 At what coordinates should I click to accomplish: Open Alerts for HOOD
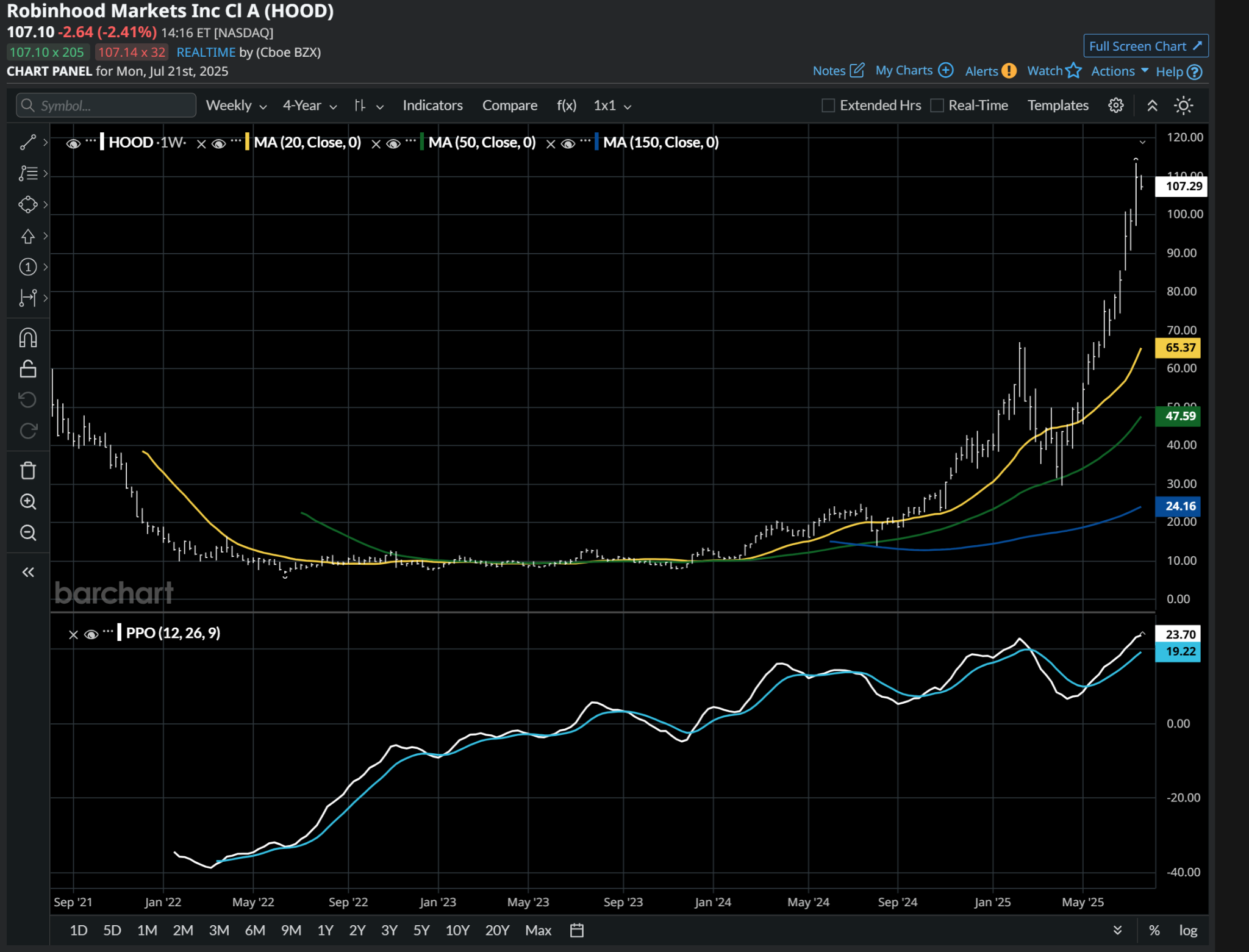[x=991, y=71]
